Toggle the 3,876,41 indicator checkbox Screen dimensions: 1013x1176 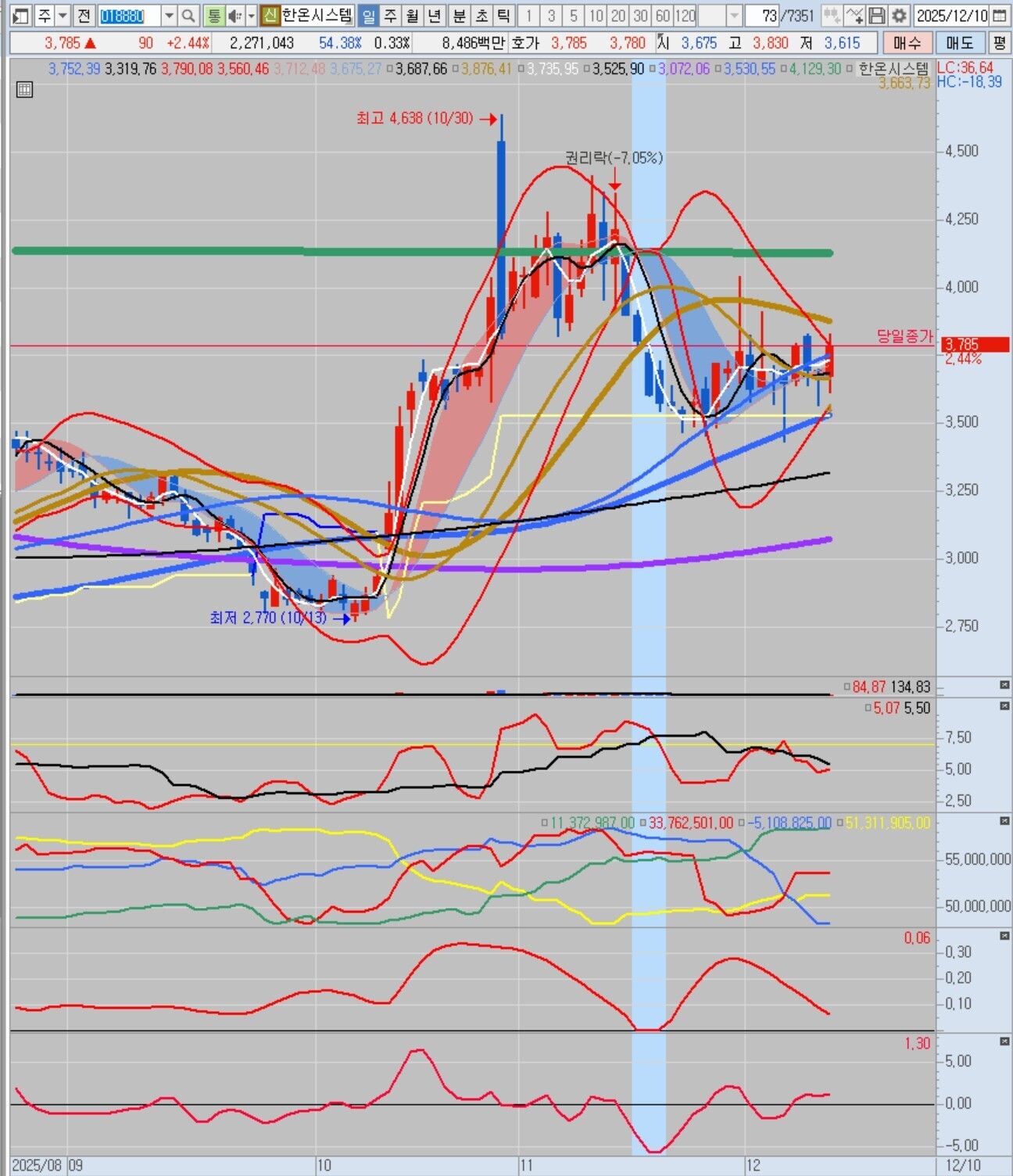click(456, 70)
